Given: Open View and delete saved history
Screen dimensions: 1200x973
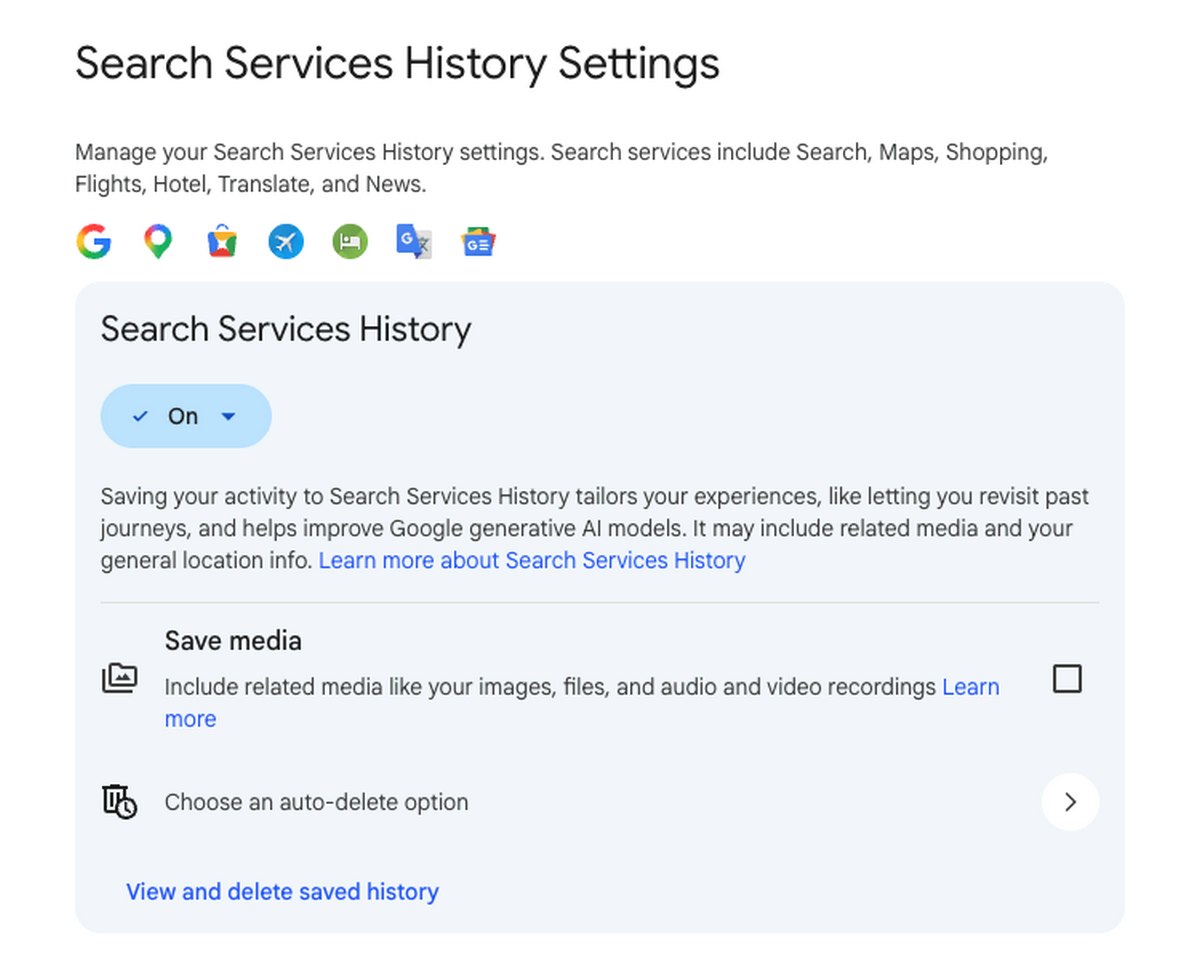Looking at the screenshot, I should point(282,891).
